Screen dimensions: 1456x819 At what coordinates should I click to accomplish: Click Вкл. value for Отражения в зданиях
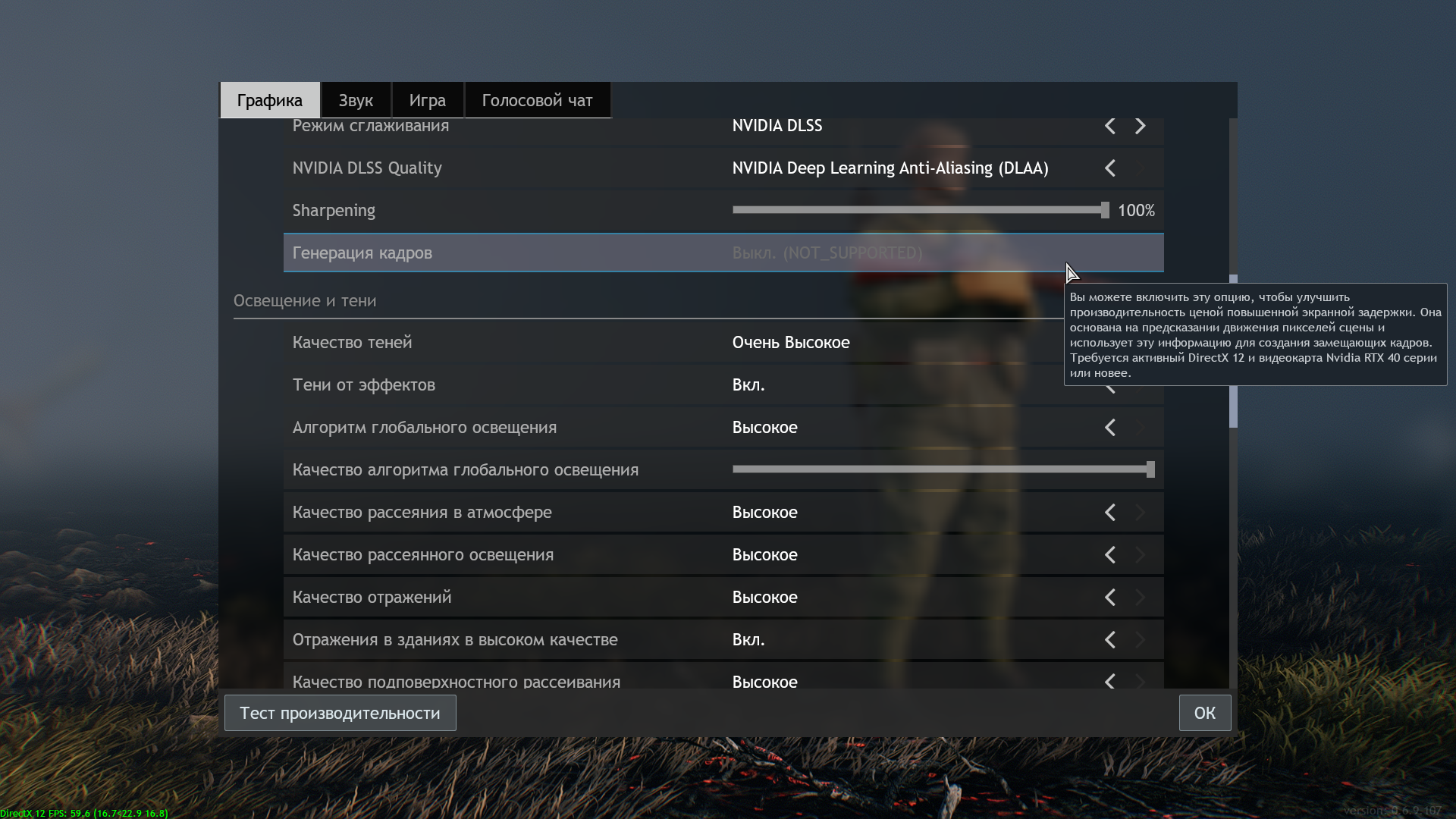pyautogui.click(x=748, y=640)
